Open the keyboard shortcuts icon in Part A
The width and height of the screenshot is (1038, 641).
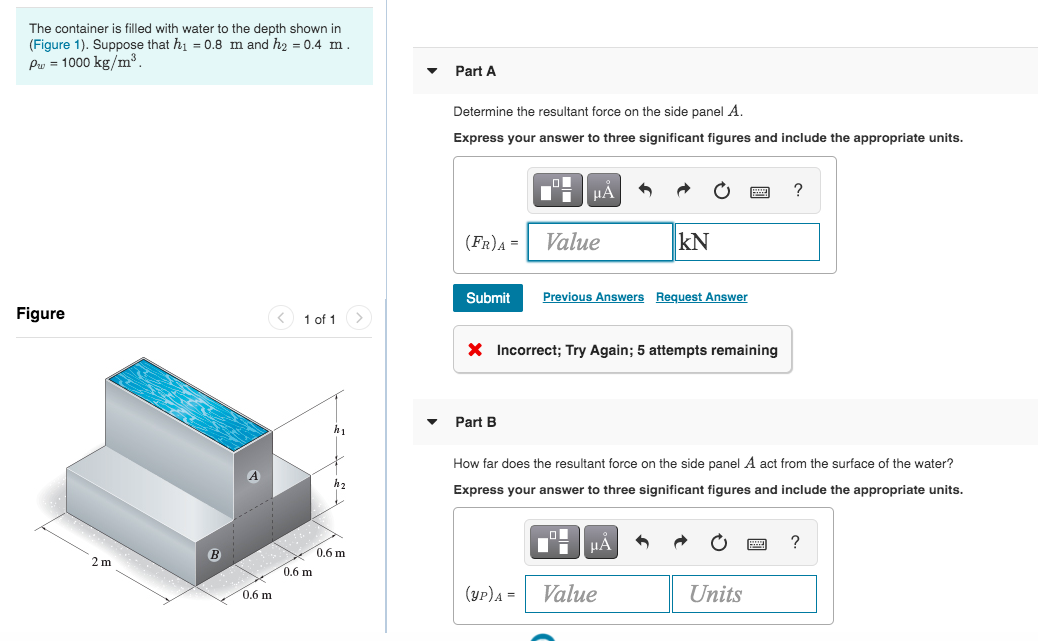coord(760,190)
